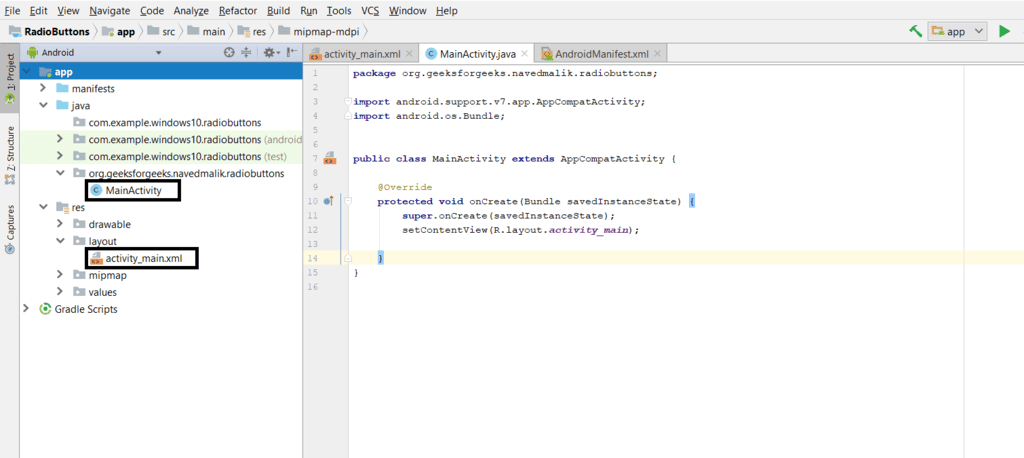The height and width of the screenshot is (458, 1024).
Task: Expand the manifests folder
Action: pos(45,88)
